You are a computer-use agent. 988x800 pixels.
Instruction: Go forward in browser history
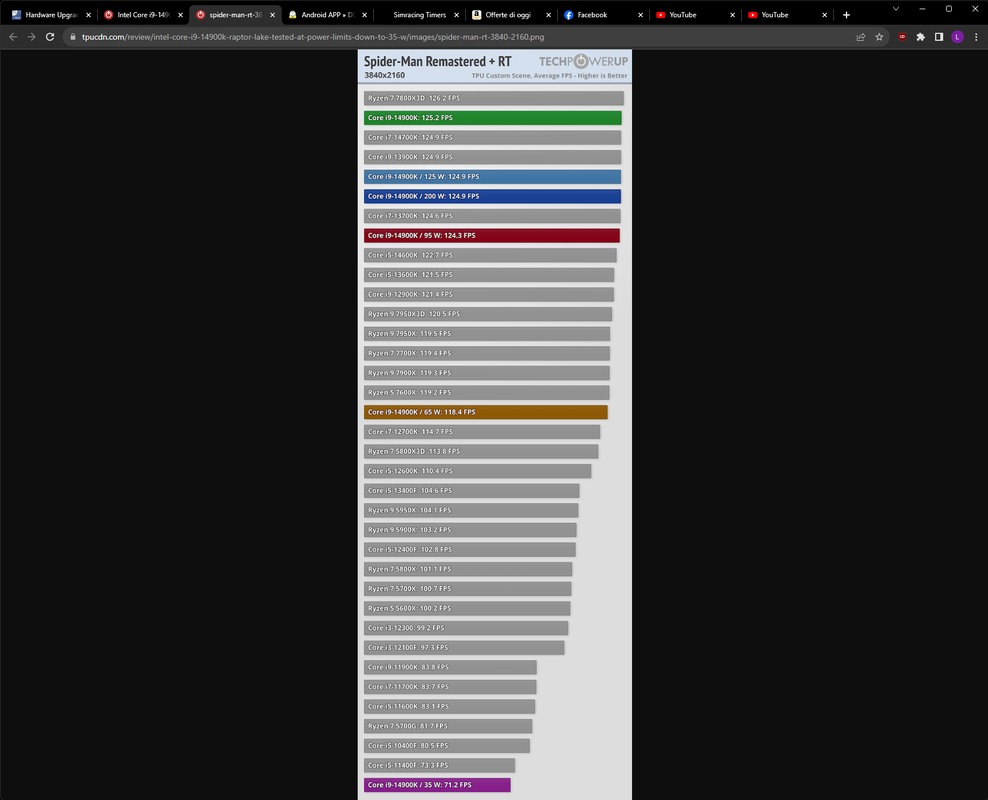pyautogui.click(x=32, y=37)
